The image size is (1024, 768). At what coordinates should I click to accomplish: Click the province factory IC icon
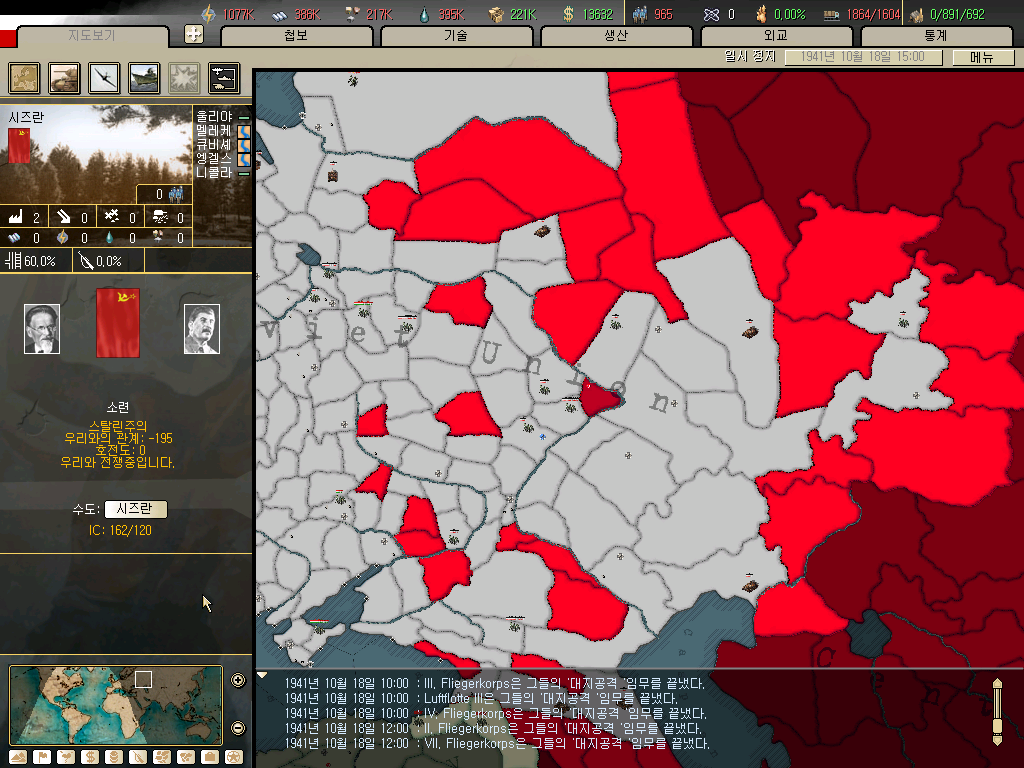(16, 217)
